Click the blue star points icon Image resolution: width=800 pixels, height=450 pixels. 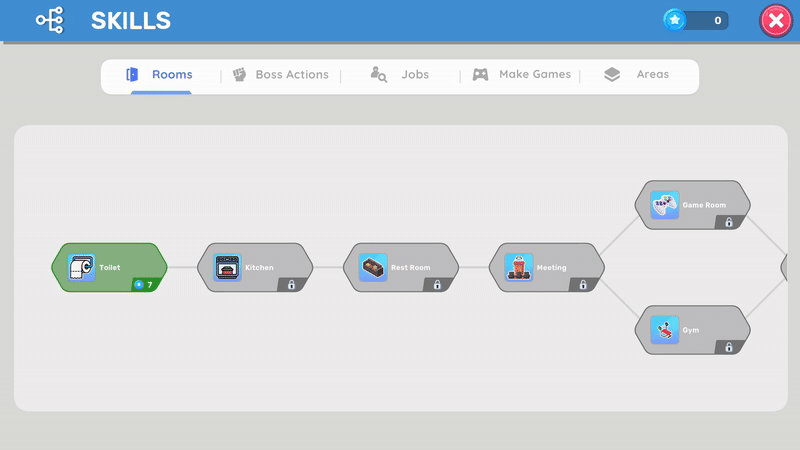676,20
